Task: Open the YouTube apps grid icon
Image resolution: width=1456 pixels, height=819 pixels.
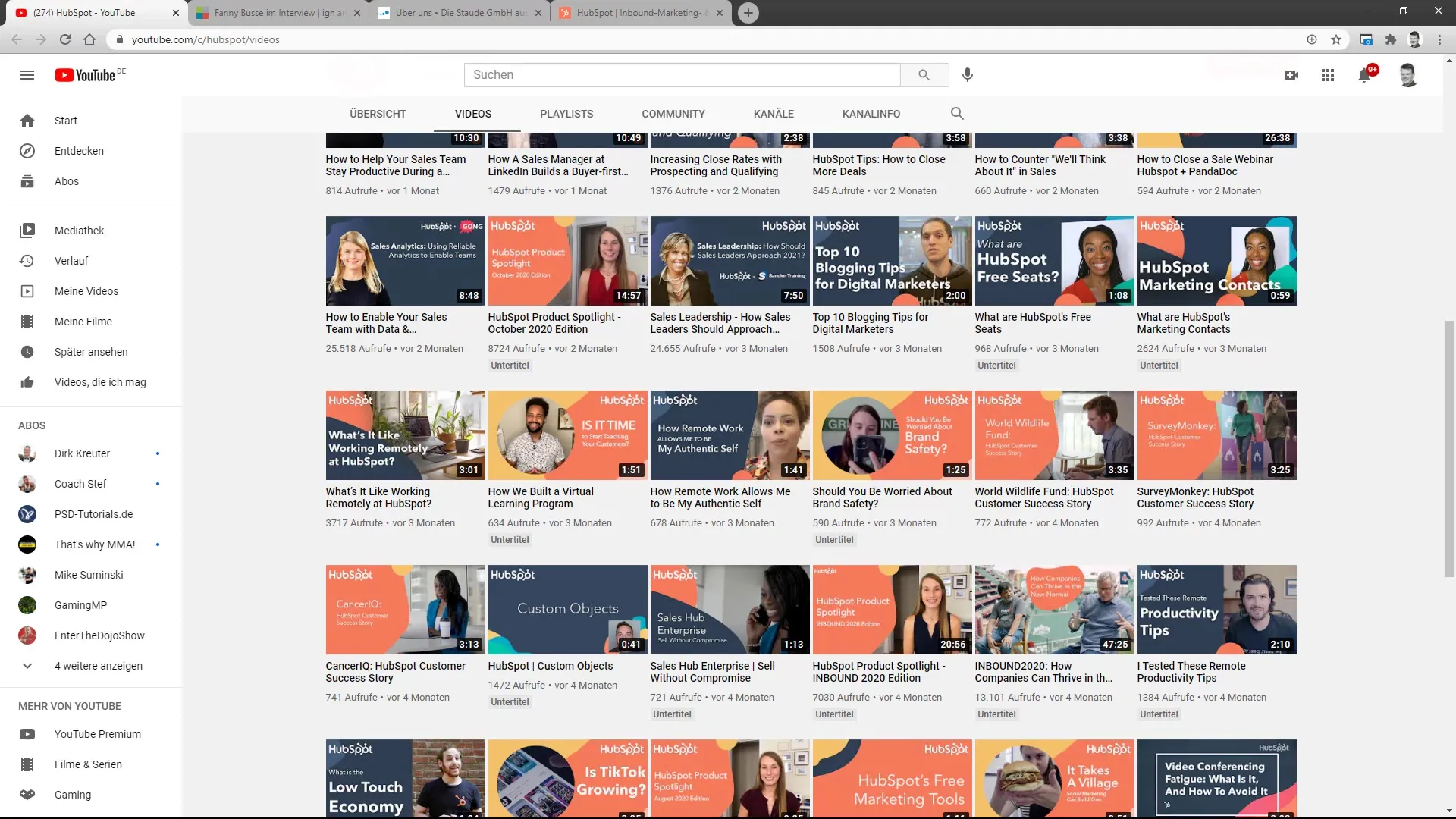Action: point(1328,75)
